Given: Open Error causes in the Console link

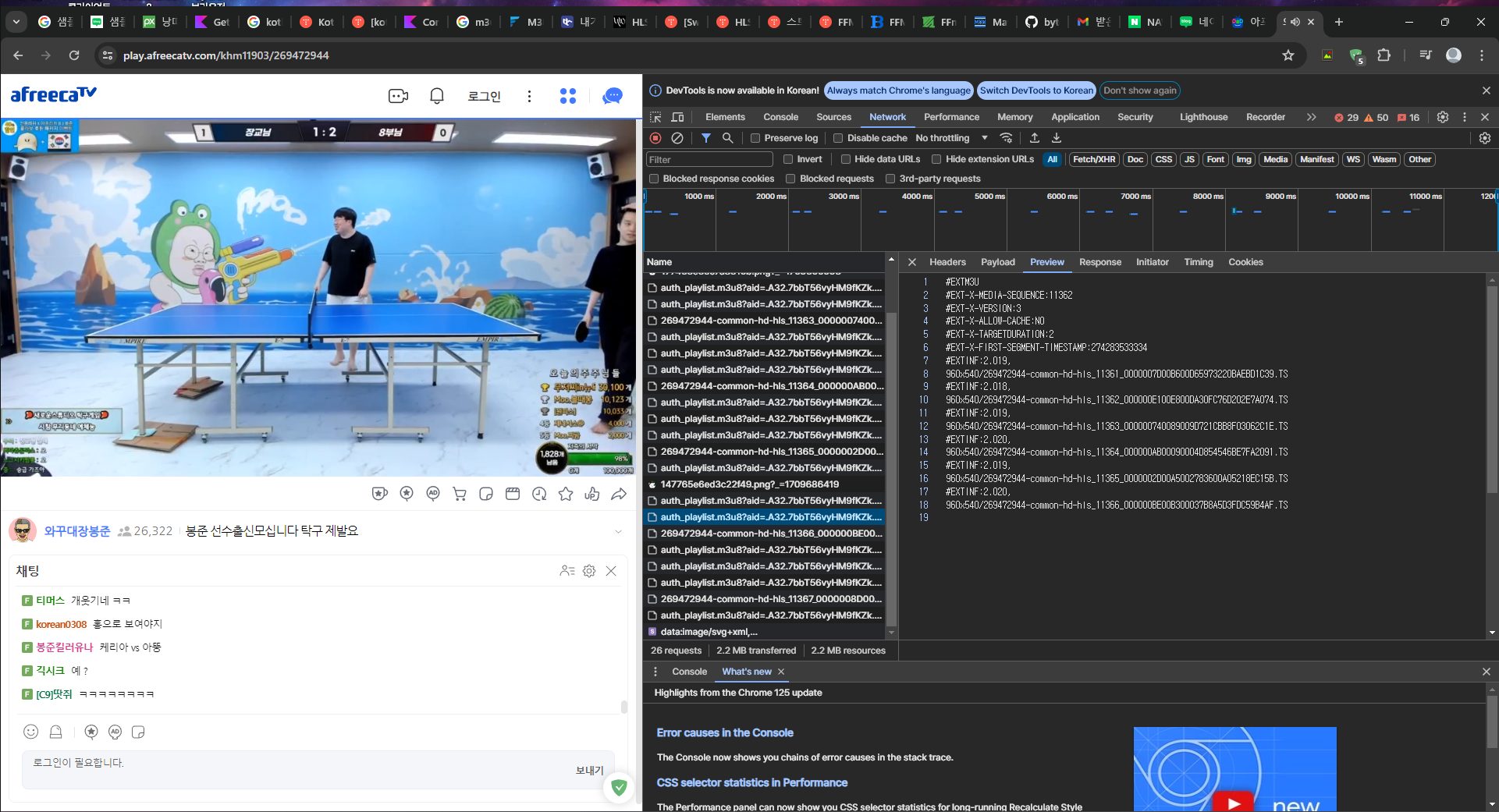Looking at the screenshot, I should pos(725,732).
